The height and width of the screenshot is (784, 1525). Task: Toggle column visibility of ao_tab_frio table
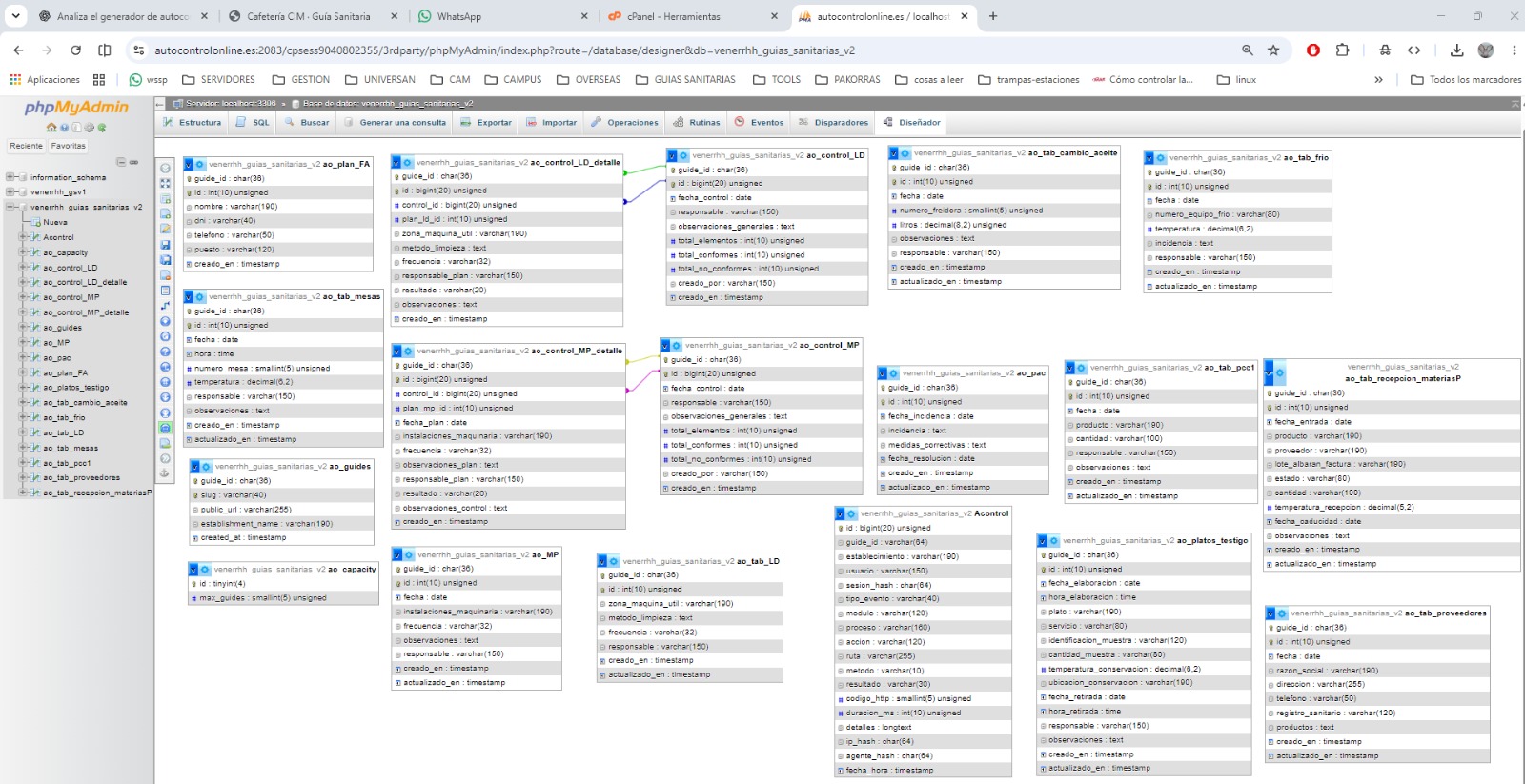pyautogui.click(x=1149, y=158)
